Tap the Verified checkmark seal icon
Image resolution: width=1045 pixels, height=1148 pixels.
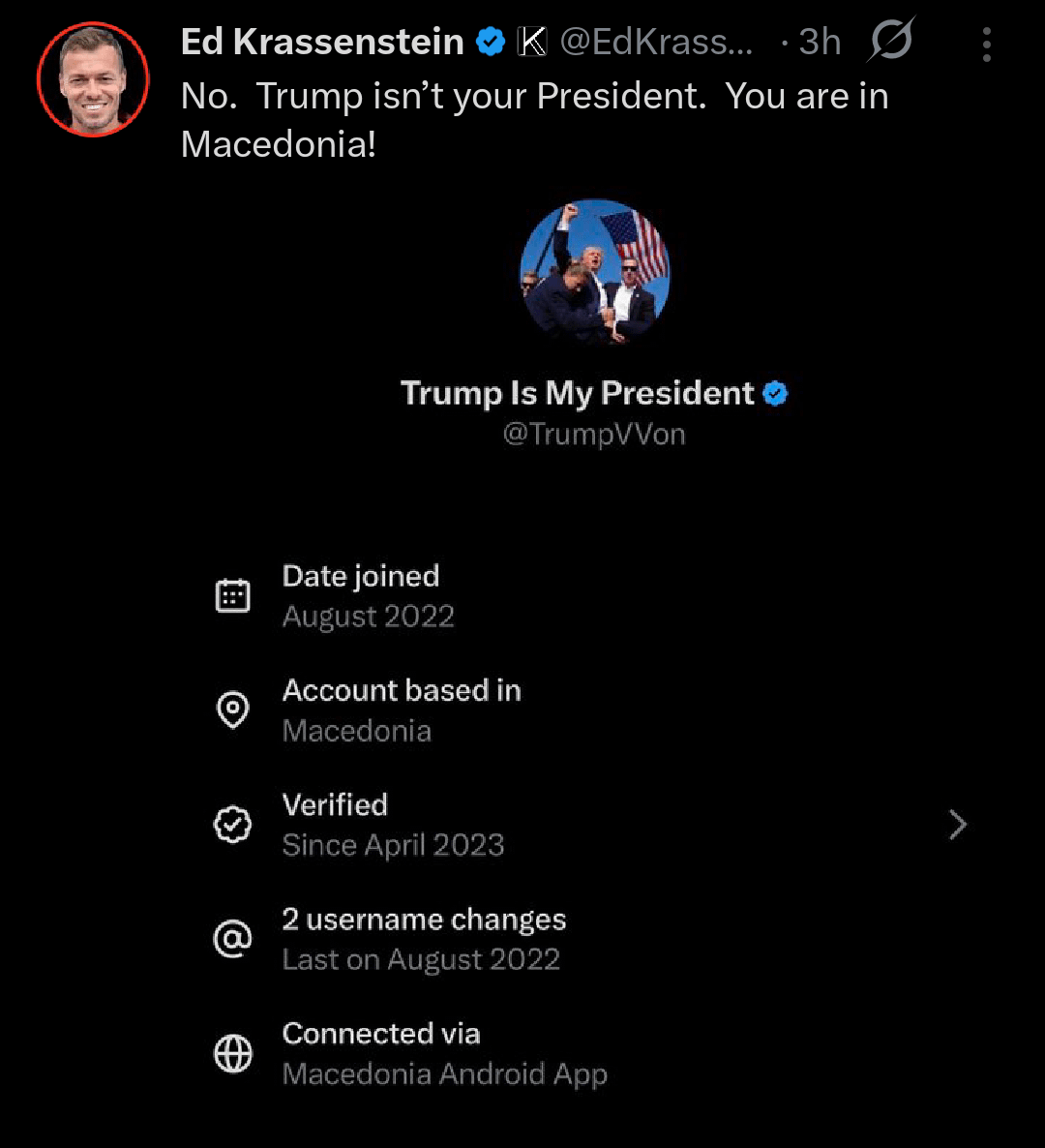[x=232, y=825]
